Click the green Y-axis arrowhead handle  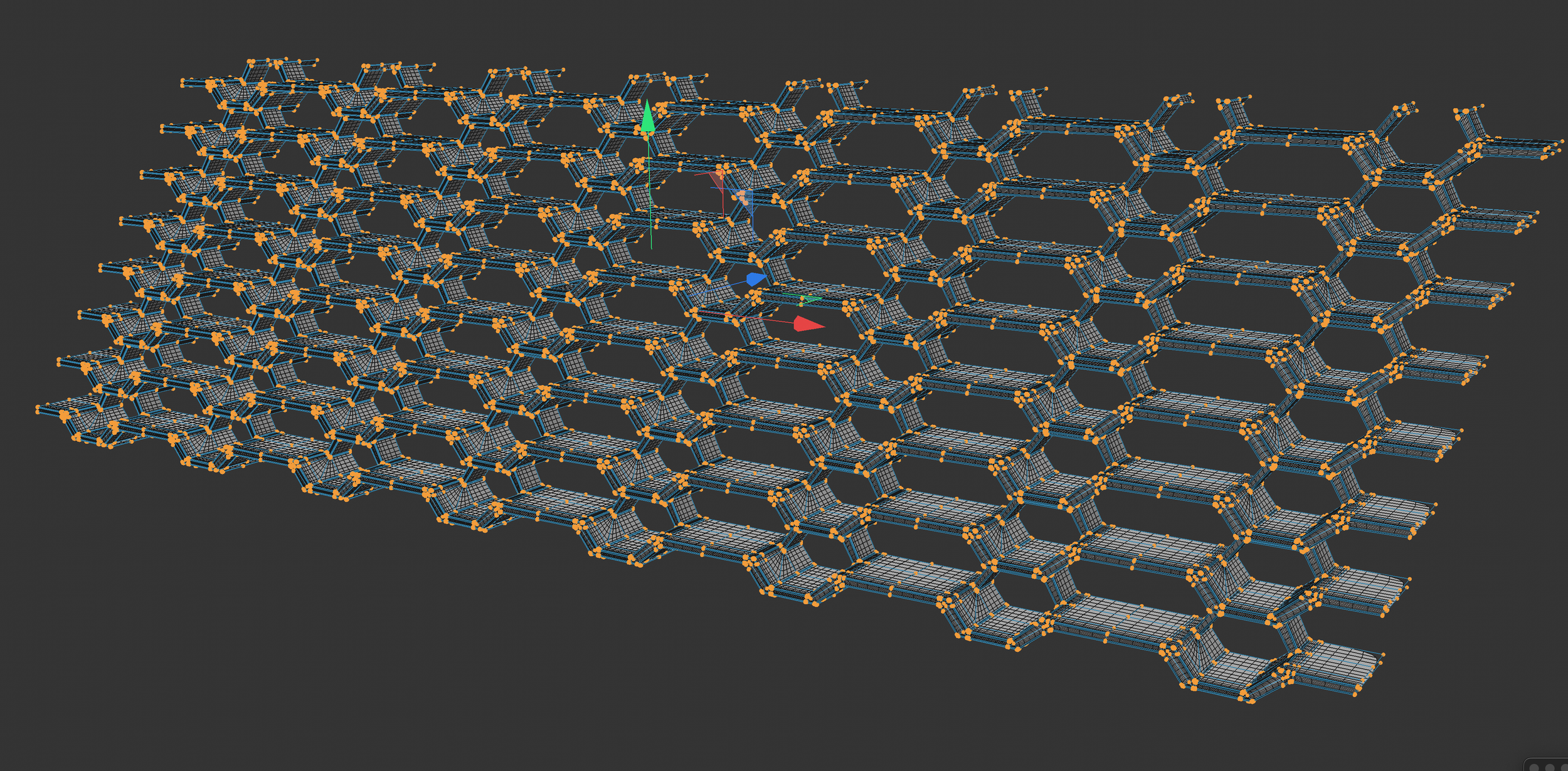pyautogui.click(x=647, y=119)
